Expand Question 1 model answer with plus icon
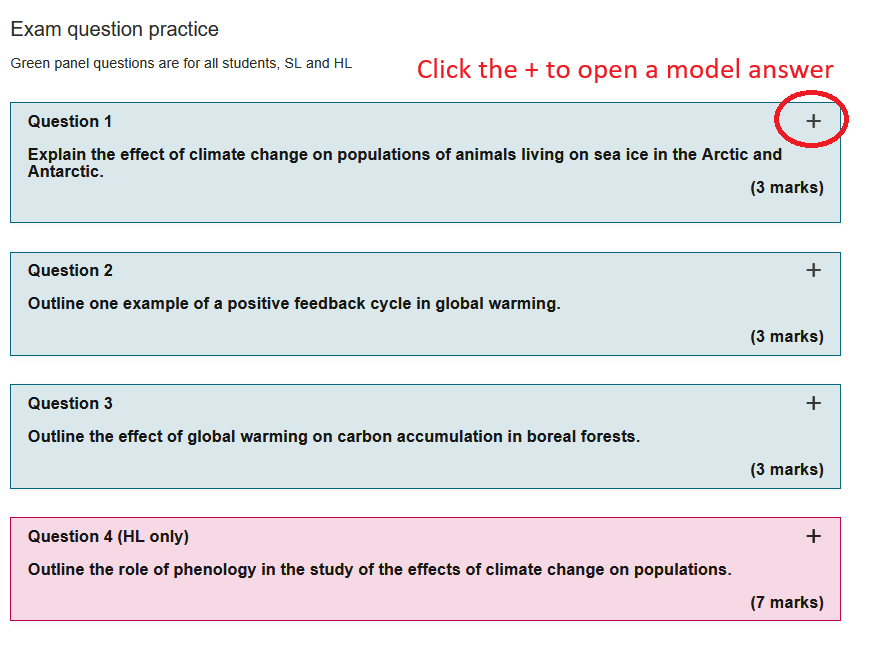This screenshot has width=872, height=650. click(813, 121)
